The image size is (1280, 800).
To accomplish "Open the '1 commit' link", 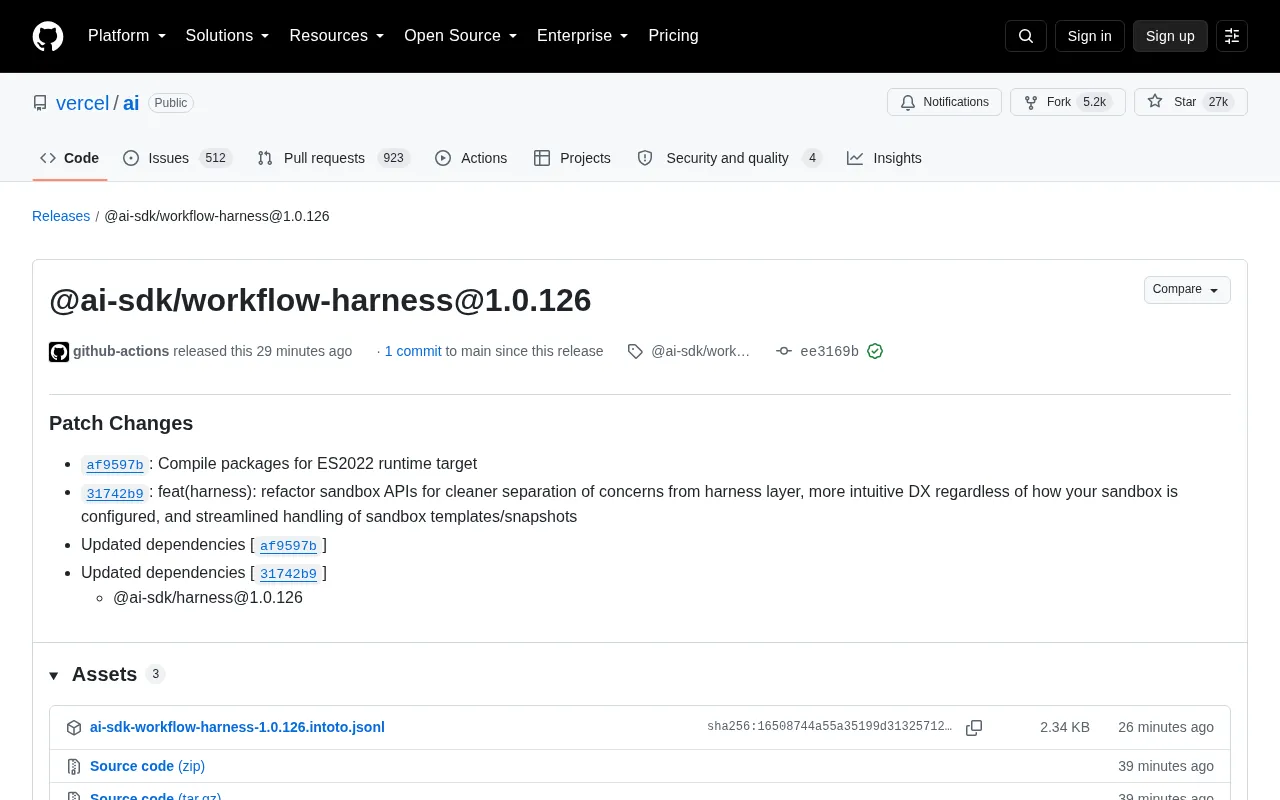I will point(413,351).
